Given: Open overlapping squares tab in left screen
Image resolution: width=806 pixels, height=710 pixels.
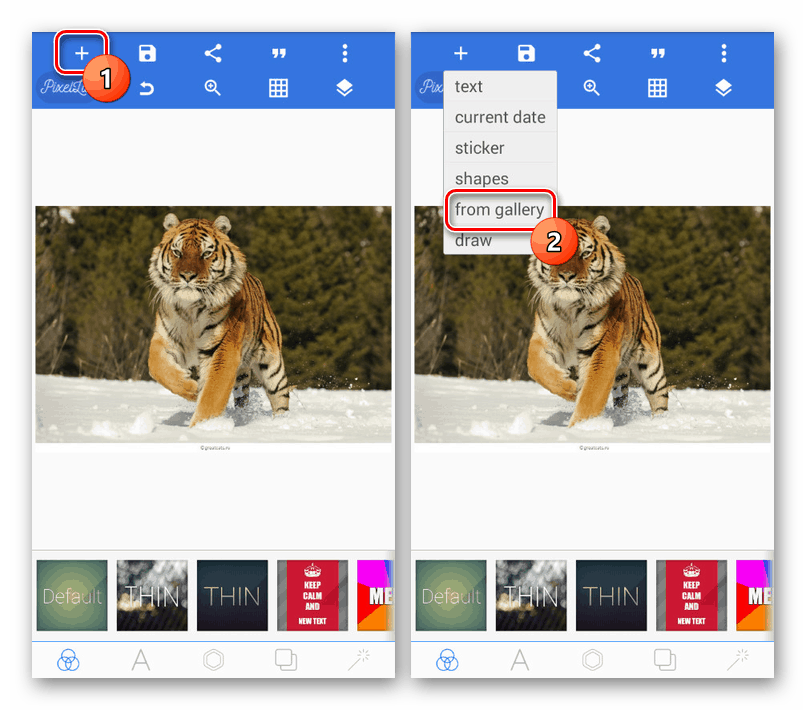Looking at the screenshot, I should pyautogui.click(x=286, y=660).
